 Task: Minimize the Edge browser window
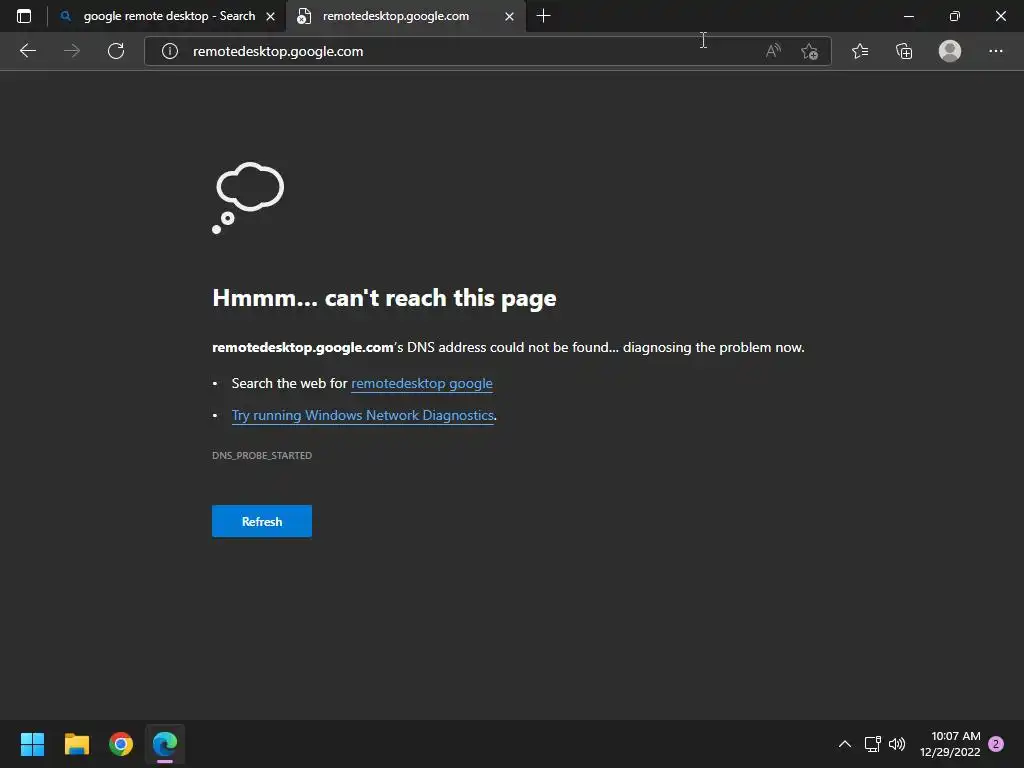pos(908,16)
